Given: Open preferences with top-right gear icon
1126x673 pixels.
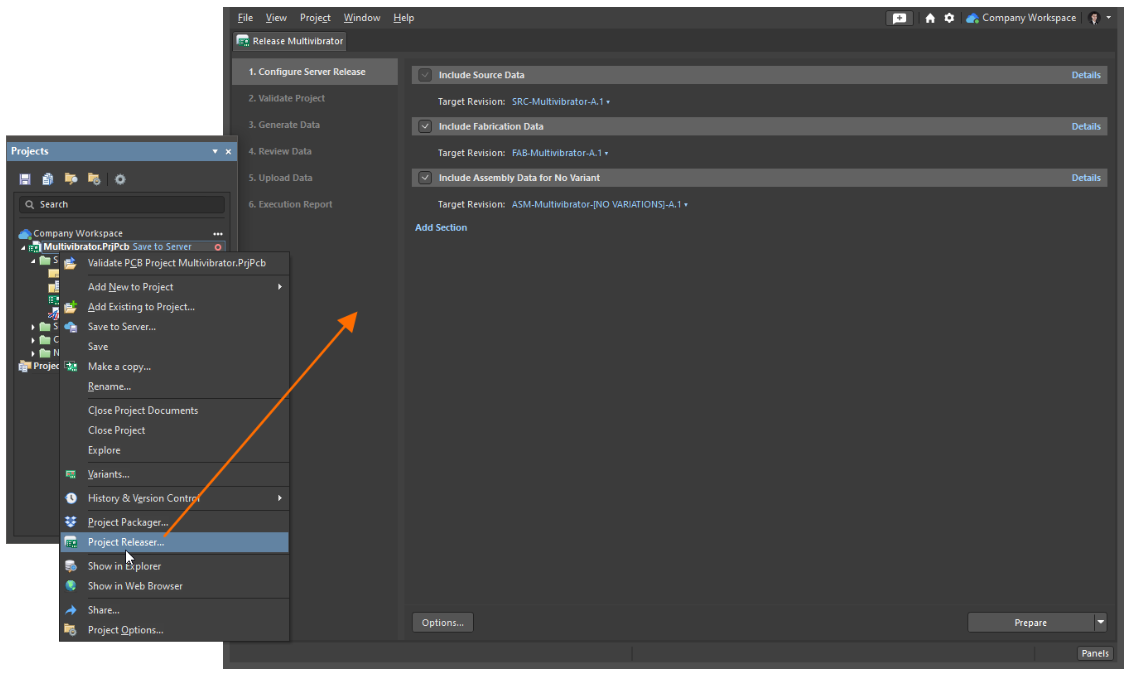Looking at the screenshot, I should tap(949, 18).
